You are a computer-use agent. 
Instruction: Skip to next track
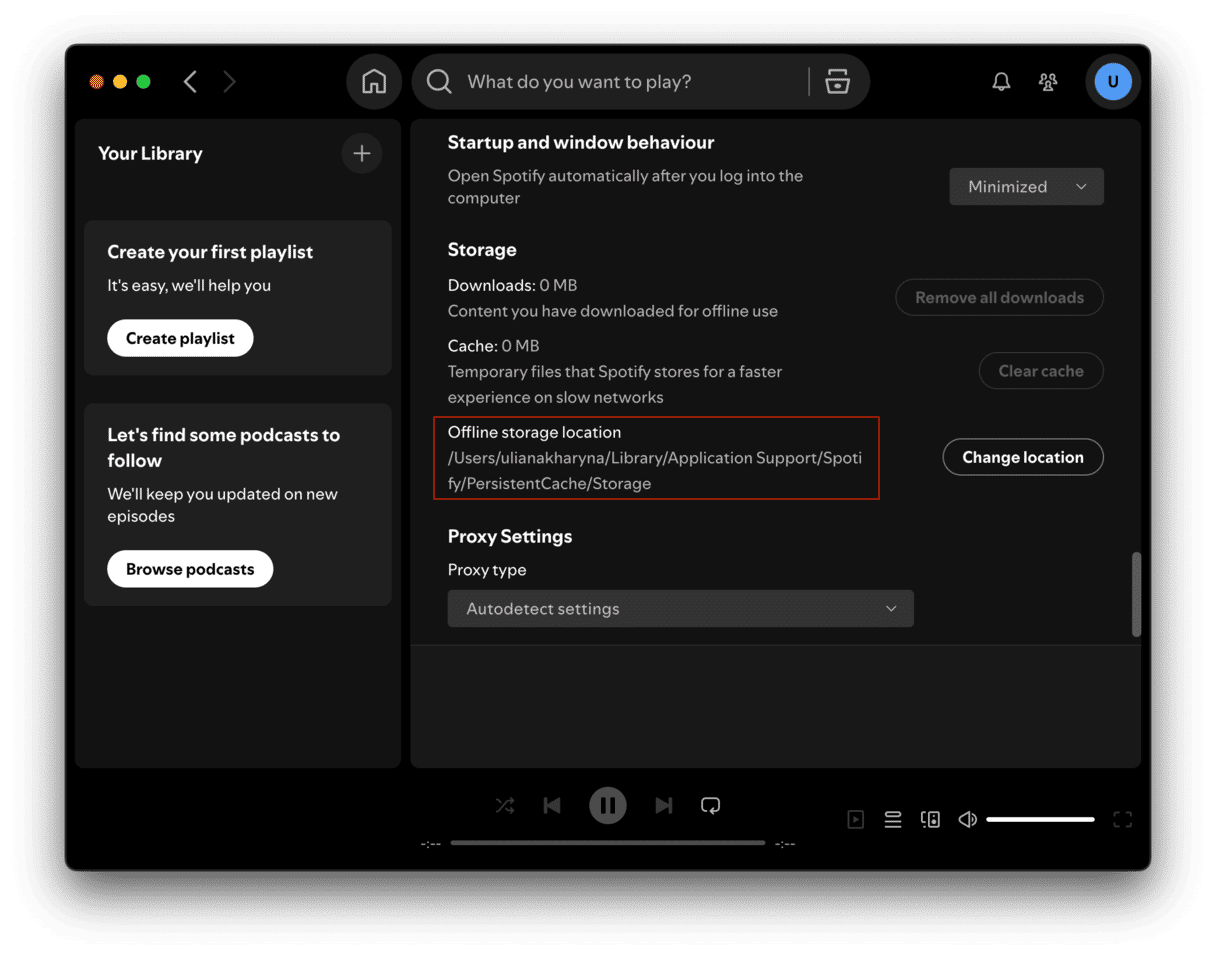point(663,805)
